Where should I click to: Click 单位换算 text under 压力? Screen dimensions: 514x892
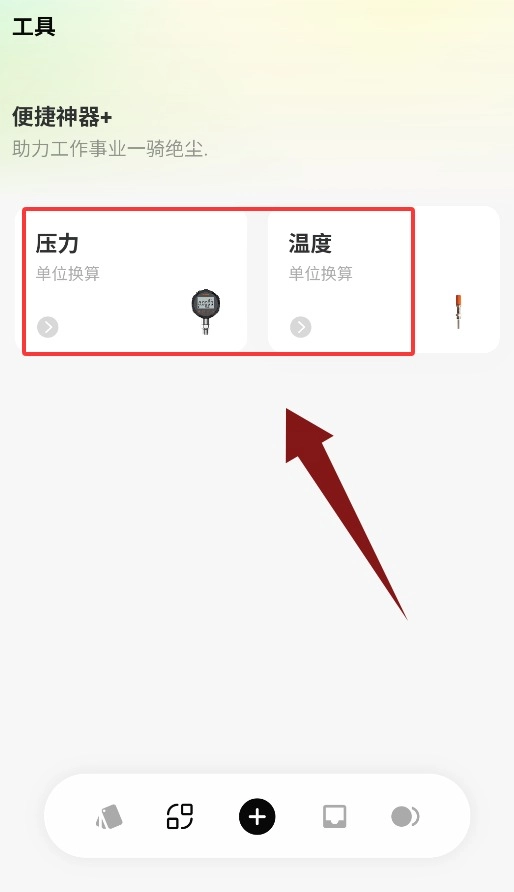[68, 274]
